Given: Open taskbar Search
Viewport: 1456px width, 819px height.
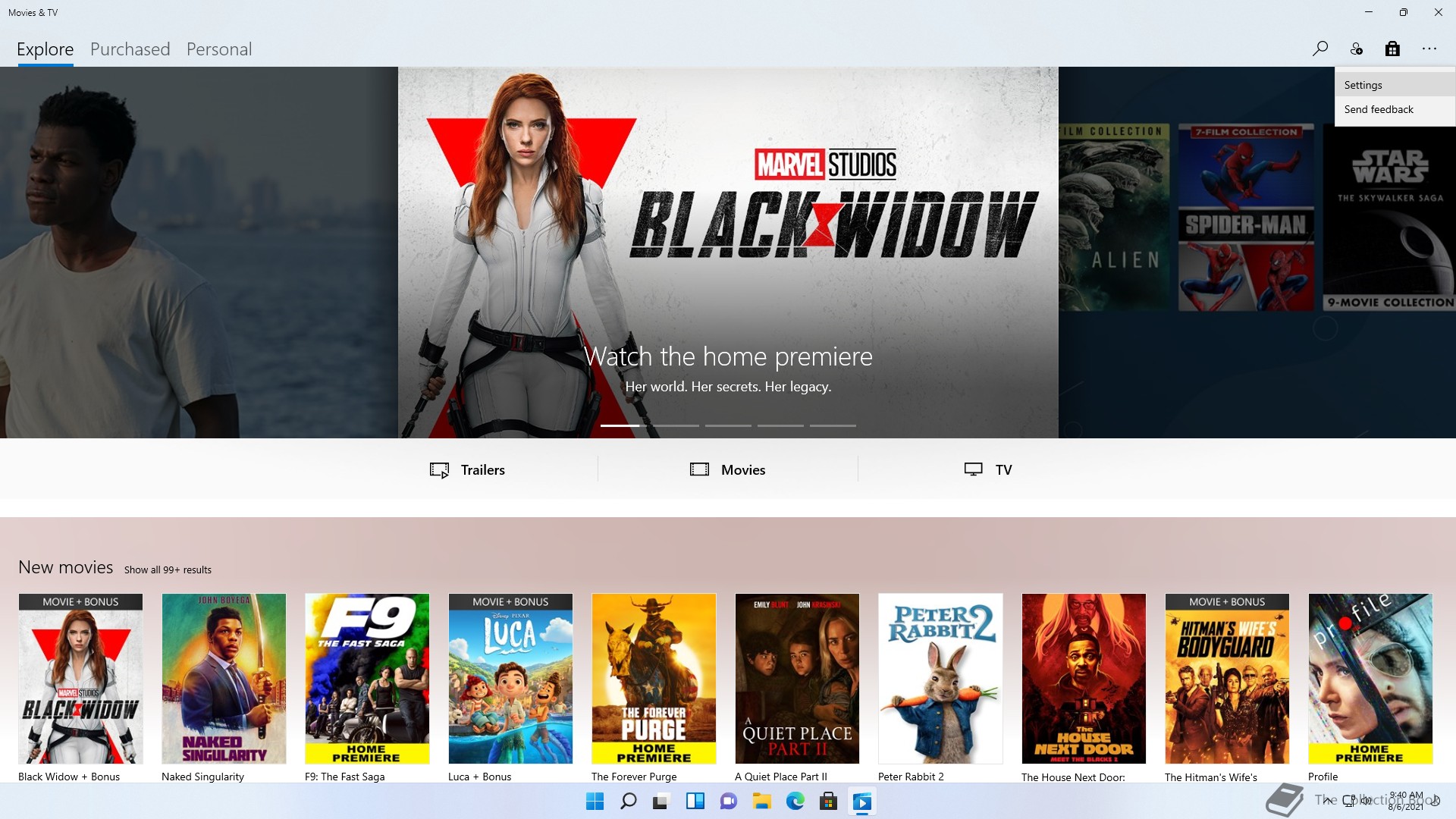Looking at the screenshot, I should [629, 802].
